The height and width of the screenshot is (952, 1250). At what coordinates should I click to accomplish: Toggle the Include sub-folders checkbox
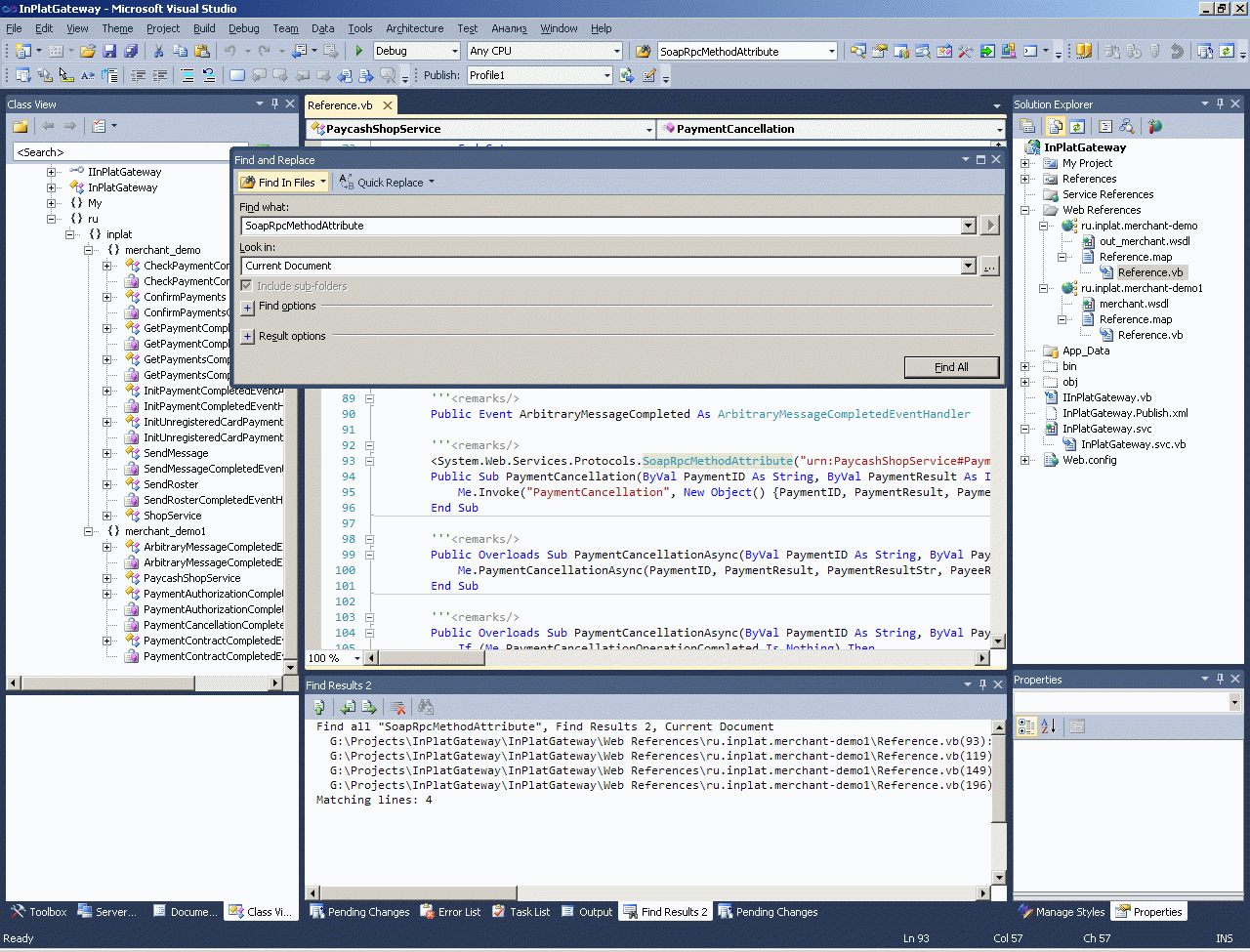tap(247, 286)
